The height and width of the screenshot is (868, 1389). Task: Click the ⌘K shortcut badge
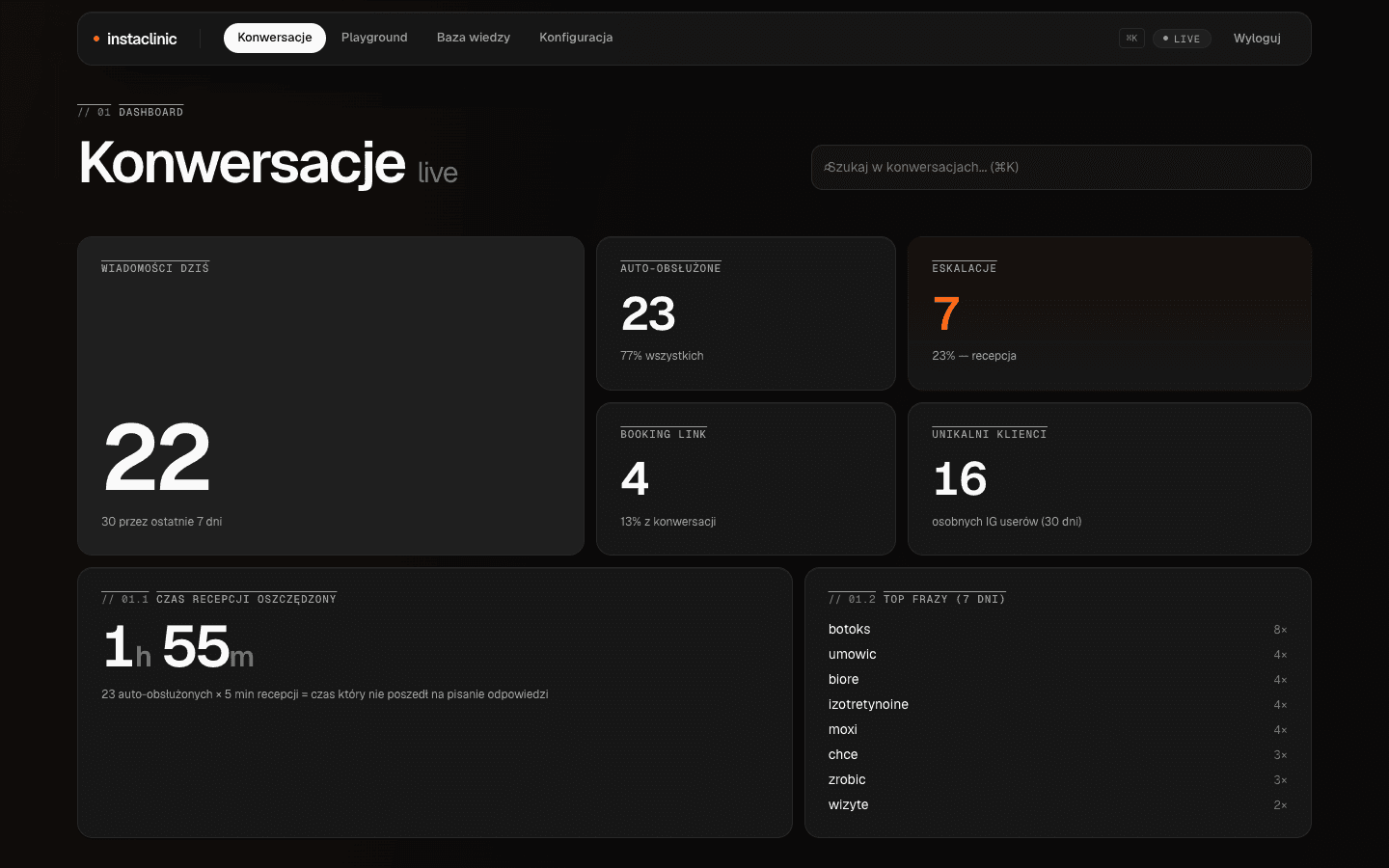(x=1131, y=39)
